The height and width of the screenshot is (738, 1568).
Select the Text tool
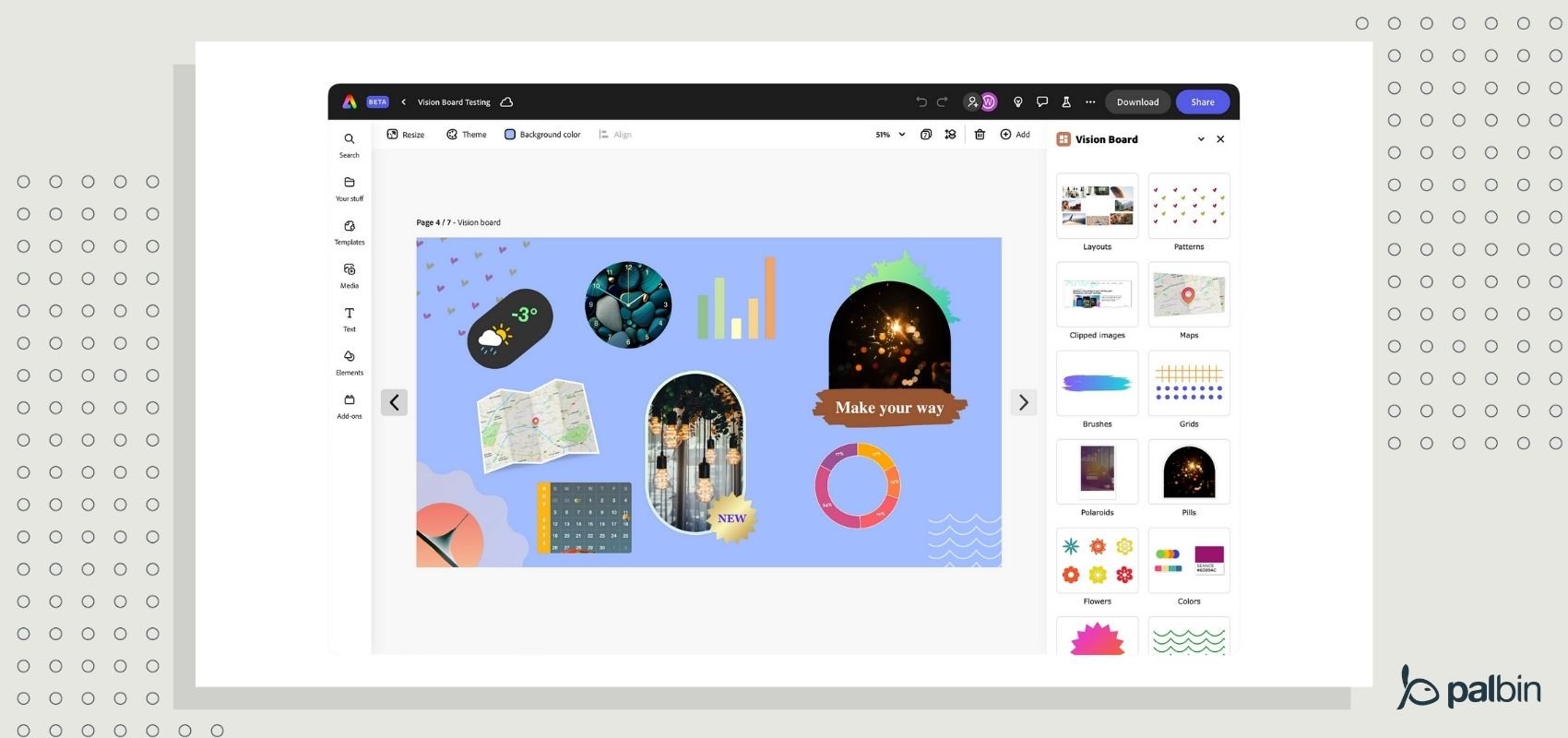point(349,318)
